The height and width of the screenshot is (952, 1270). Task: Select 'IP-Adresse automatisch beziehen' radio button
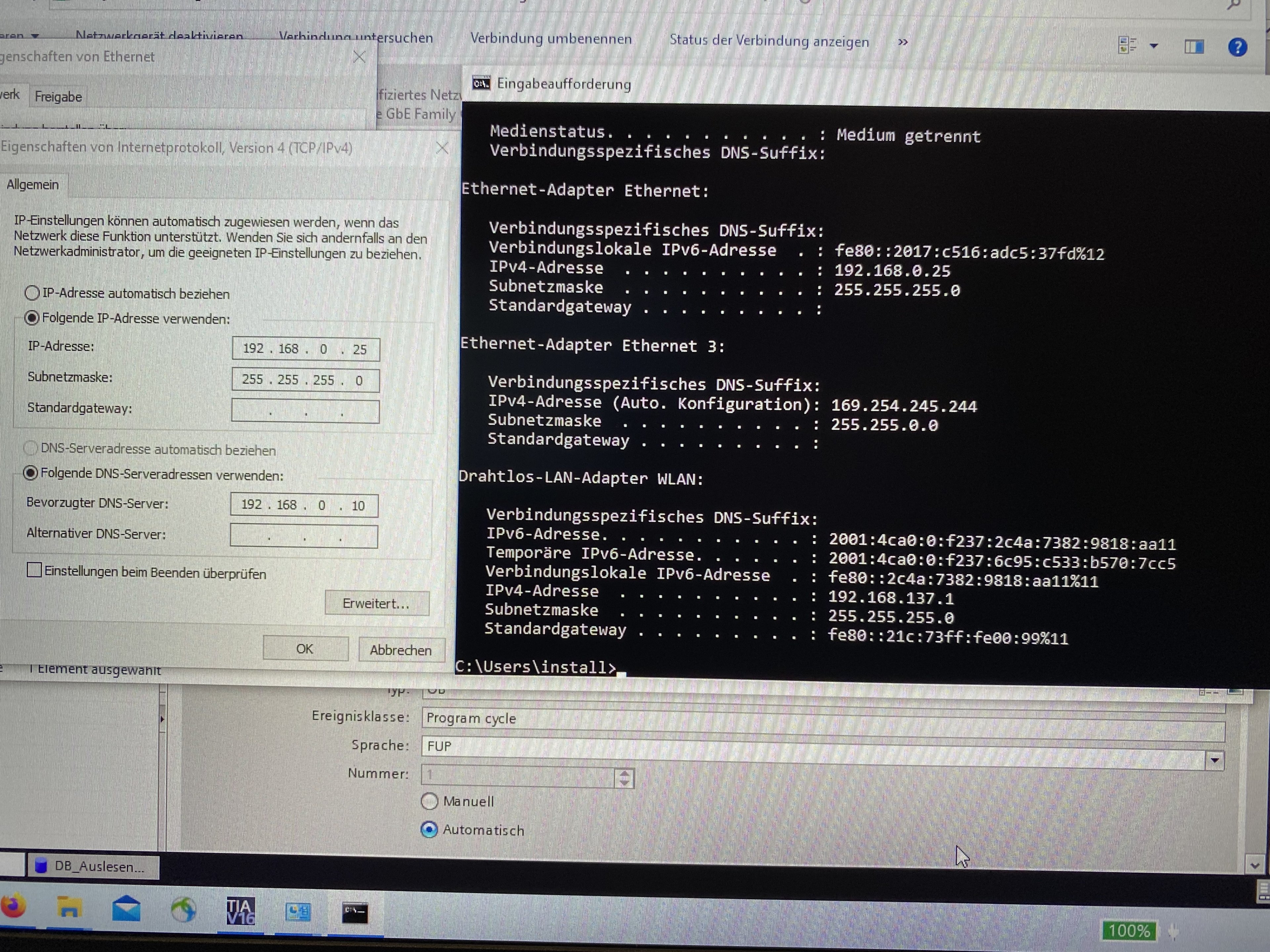(x=32, y=293)
